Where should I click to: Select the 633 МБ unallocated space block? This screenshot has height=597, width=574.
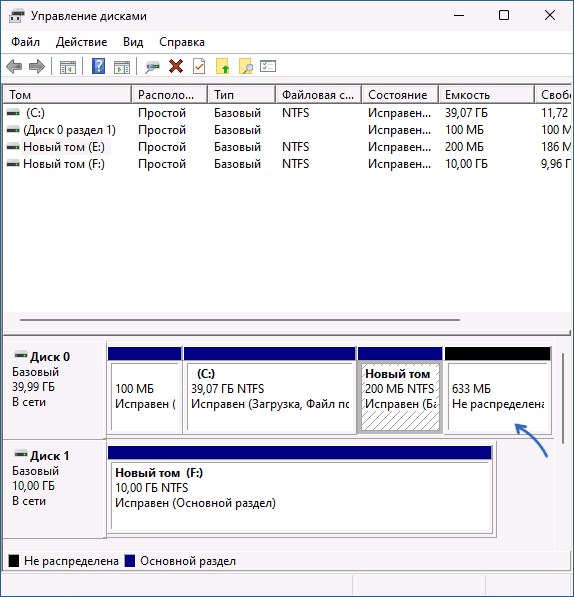click(498, 390)
